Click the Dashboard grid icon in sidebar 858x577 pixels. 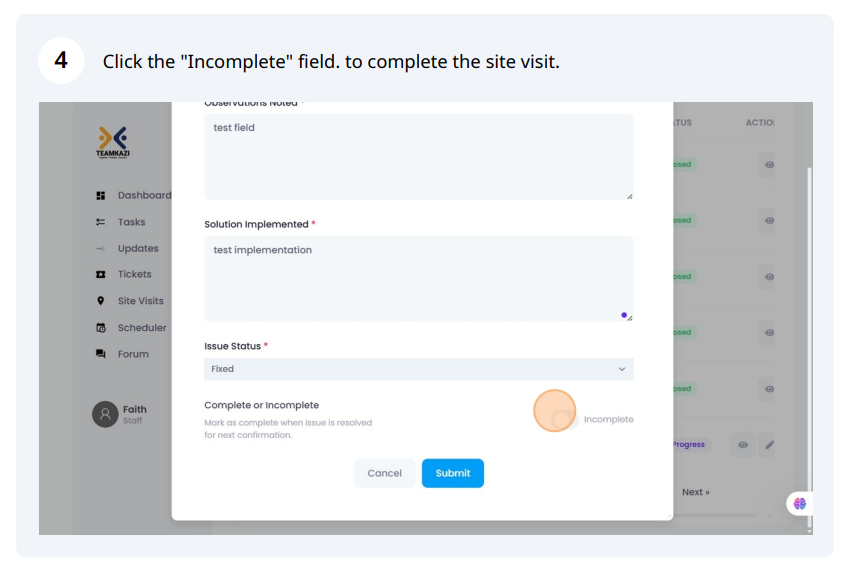tap(101, 195)
